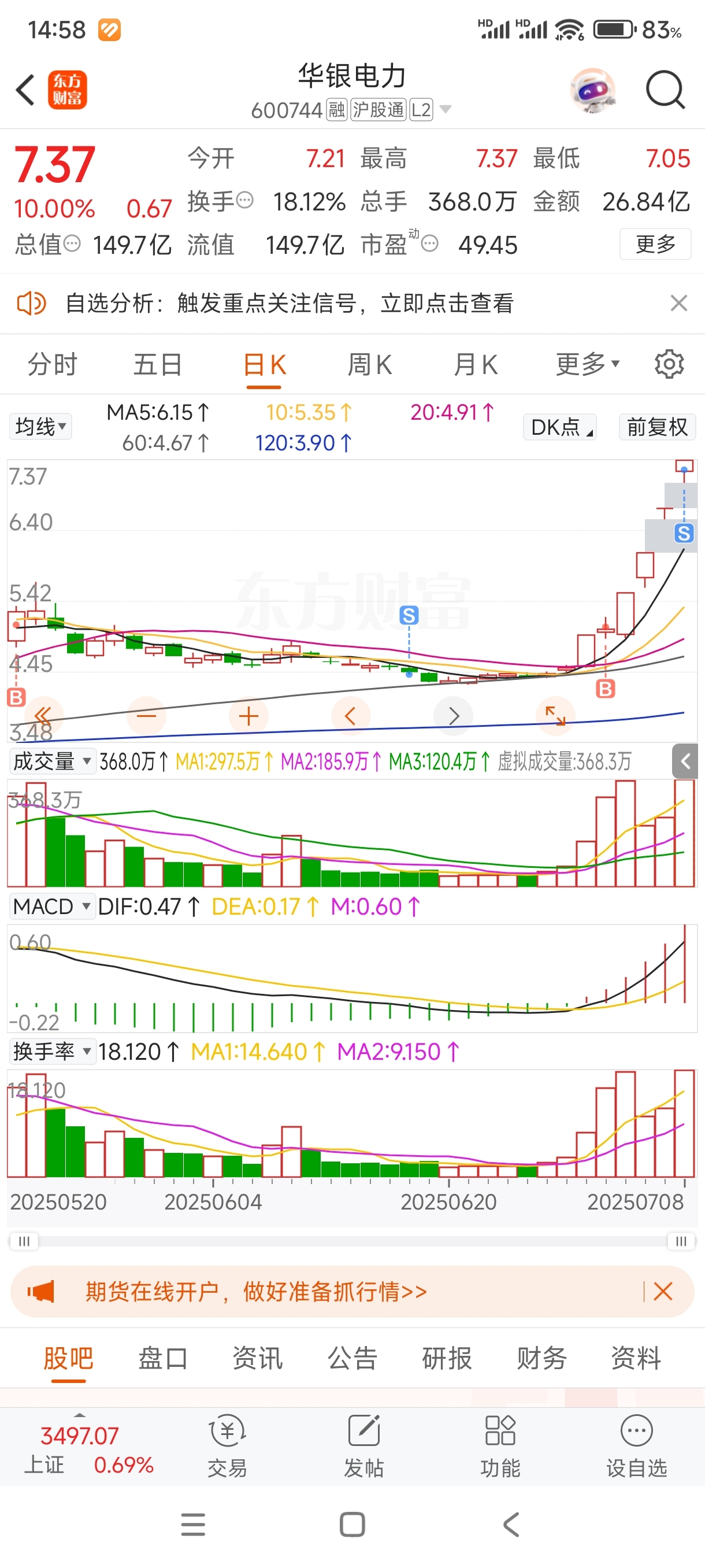Open the DK点 dropdown
The height and width of the screenshot is (1568, 705).
(x=559, y=427)
